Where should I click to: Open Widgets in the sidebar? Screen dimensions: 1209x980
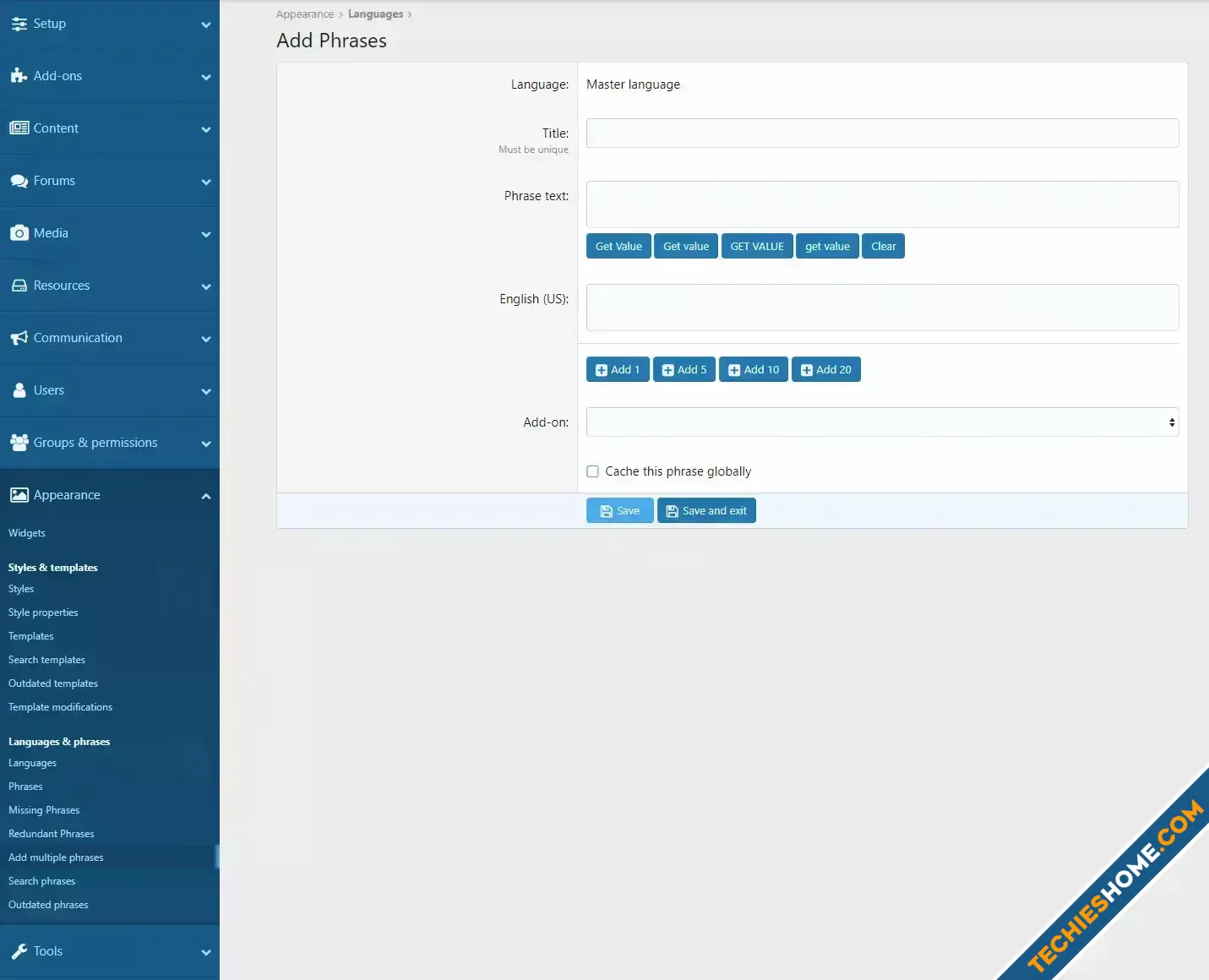[27, 533]
